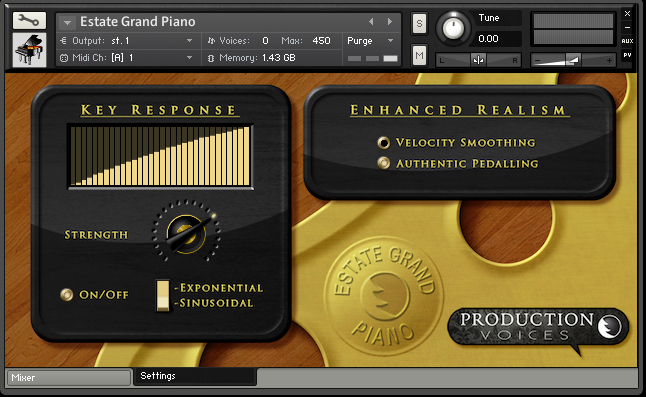Open instrument quick-load dropdown arrow beside name
Viewport: 646px width, 397px height.
tap(67, 22)
